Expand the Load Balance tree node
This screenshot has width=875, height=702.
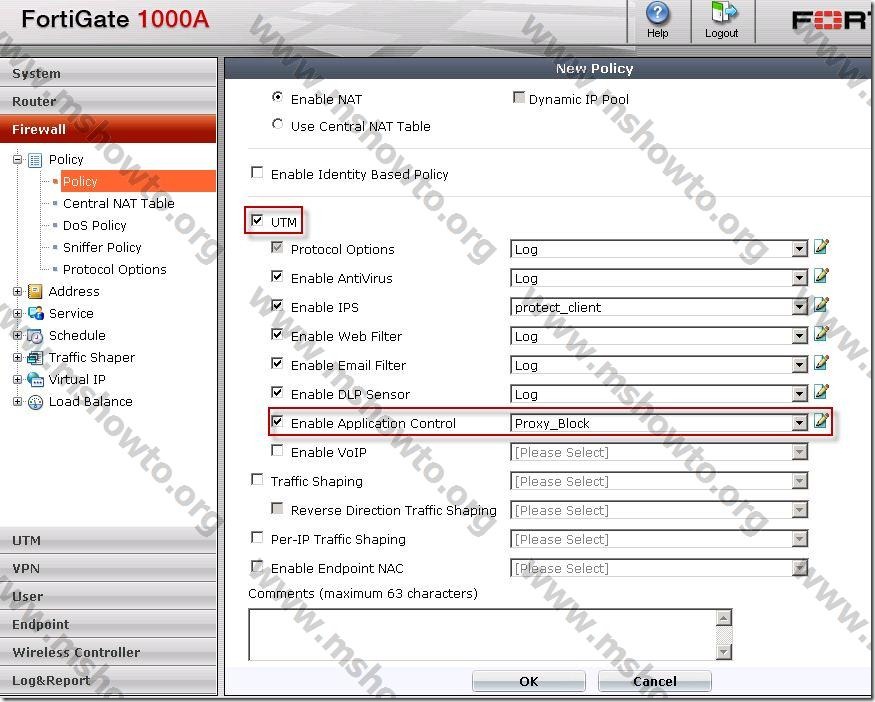[17, 401]
